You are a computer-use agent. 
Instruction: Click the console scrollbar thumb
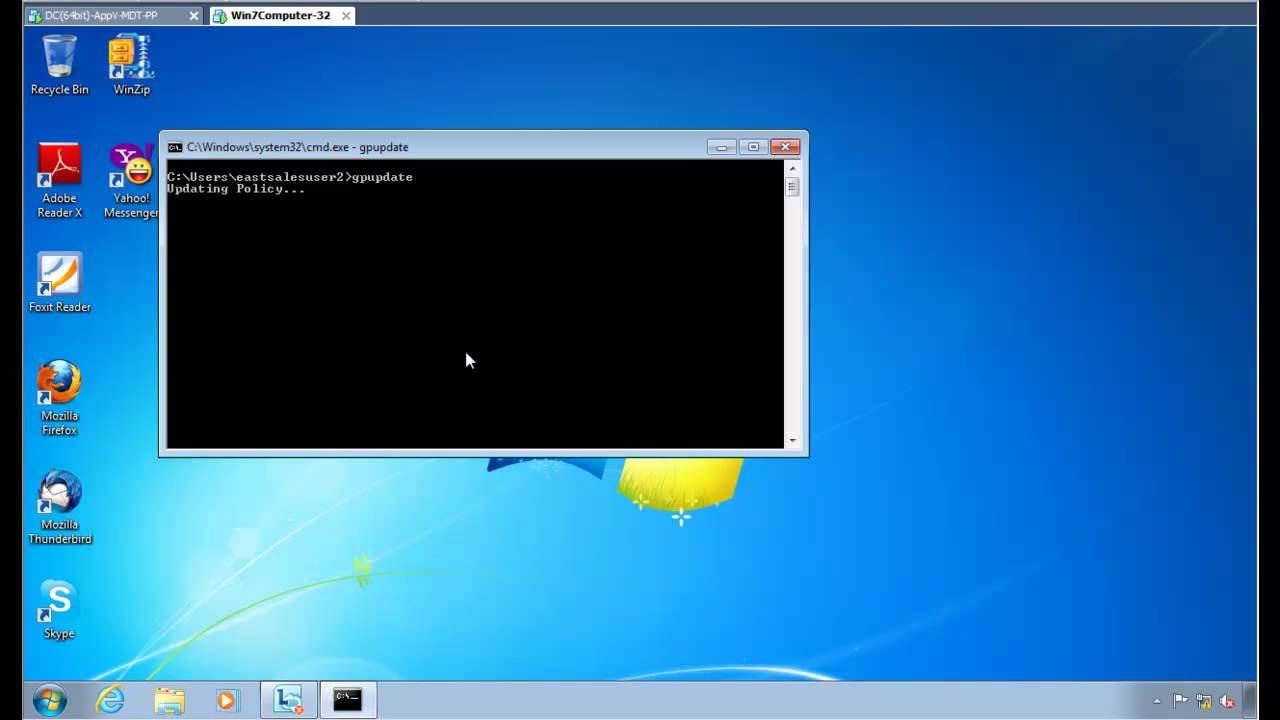[x=792, y=187]
